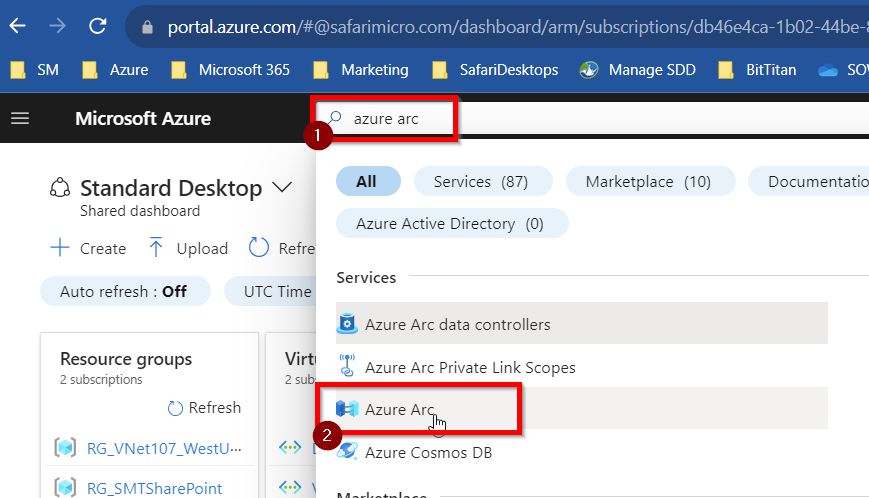Create a new dashboard with Create

click(x=89, y=248)
